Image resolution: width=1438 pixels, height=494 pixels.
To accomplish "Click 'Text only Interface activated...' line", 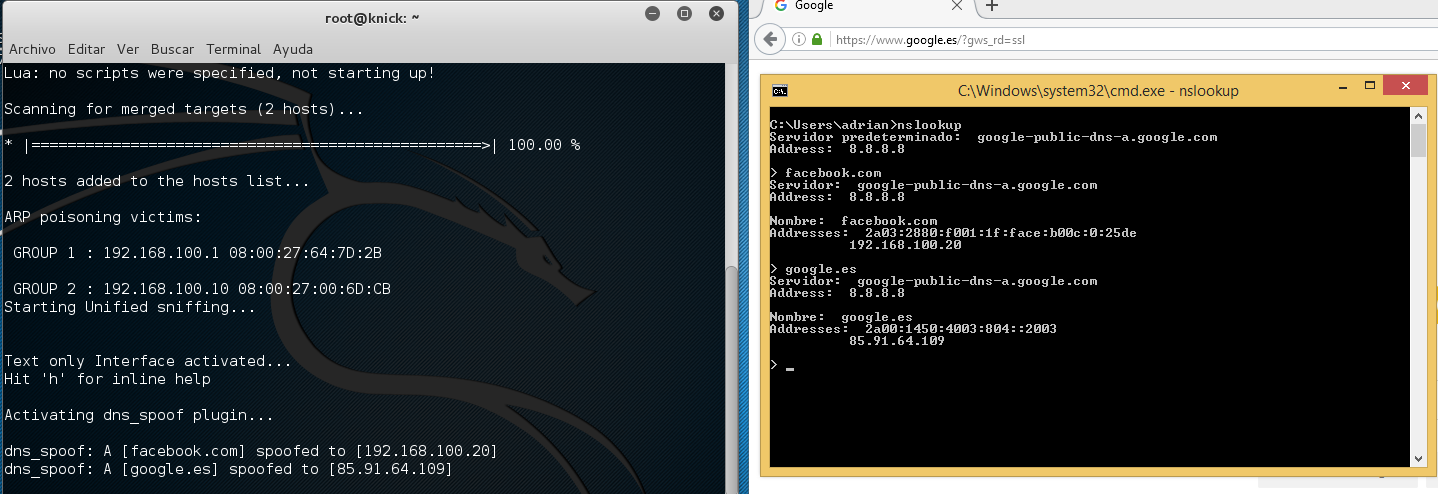I will (148, 361).
